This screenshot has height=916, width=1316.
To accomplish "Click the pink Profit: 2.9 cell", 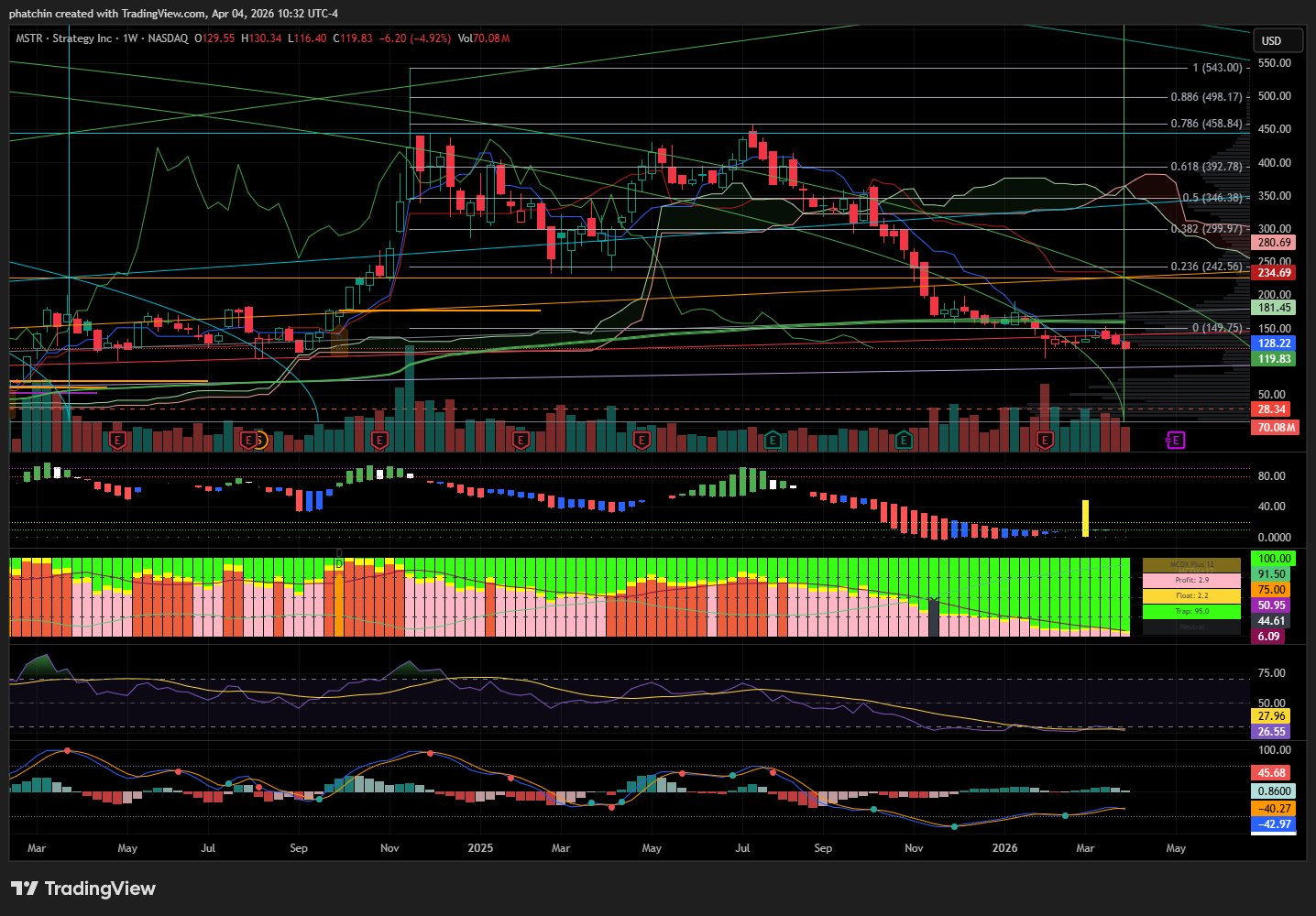I will [x=1191, y=581].
